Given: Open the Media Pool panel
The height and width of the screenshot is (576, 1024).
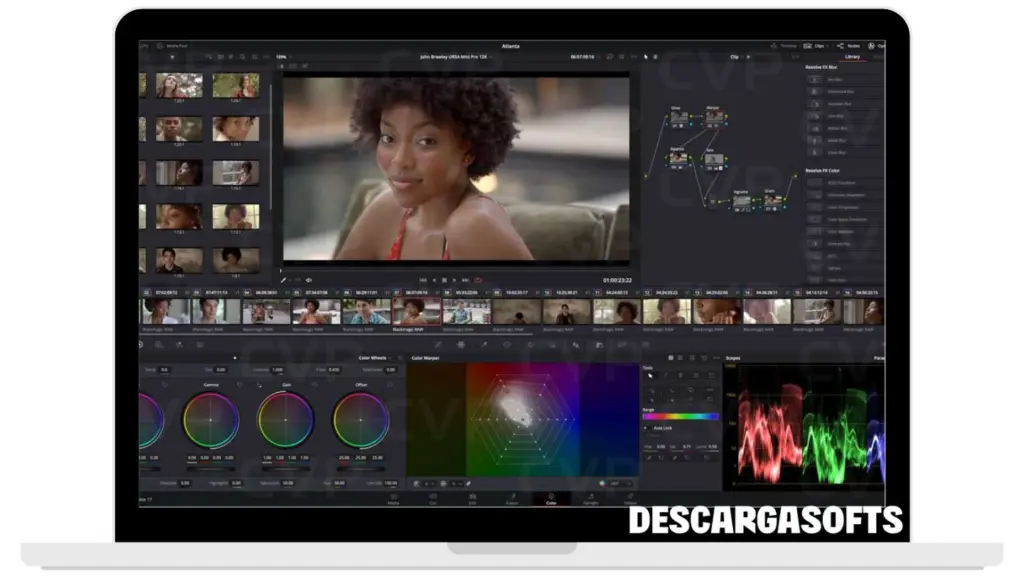Looking at the screenshot, I should pyautogui.click(x=172, y=46).
